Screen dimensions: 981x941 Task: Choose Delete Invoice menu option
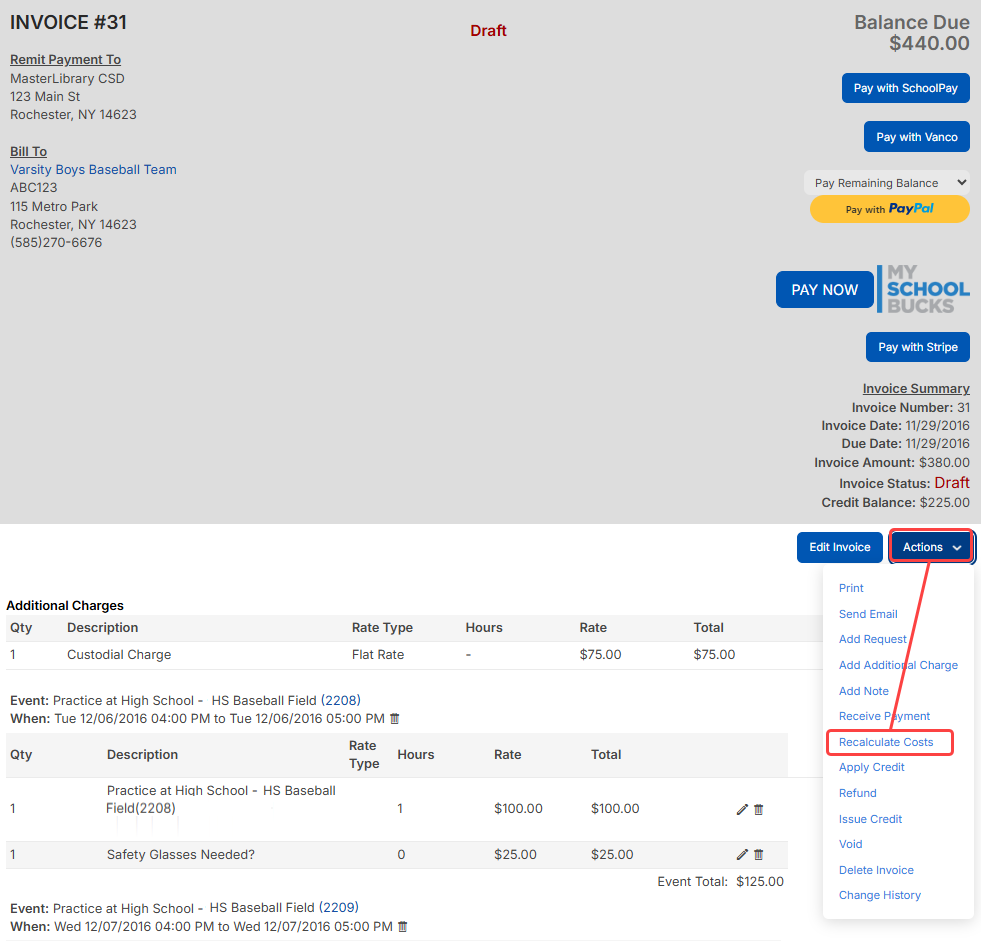click(x=876, y=870)
